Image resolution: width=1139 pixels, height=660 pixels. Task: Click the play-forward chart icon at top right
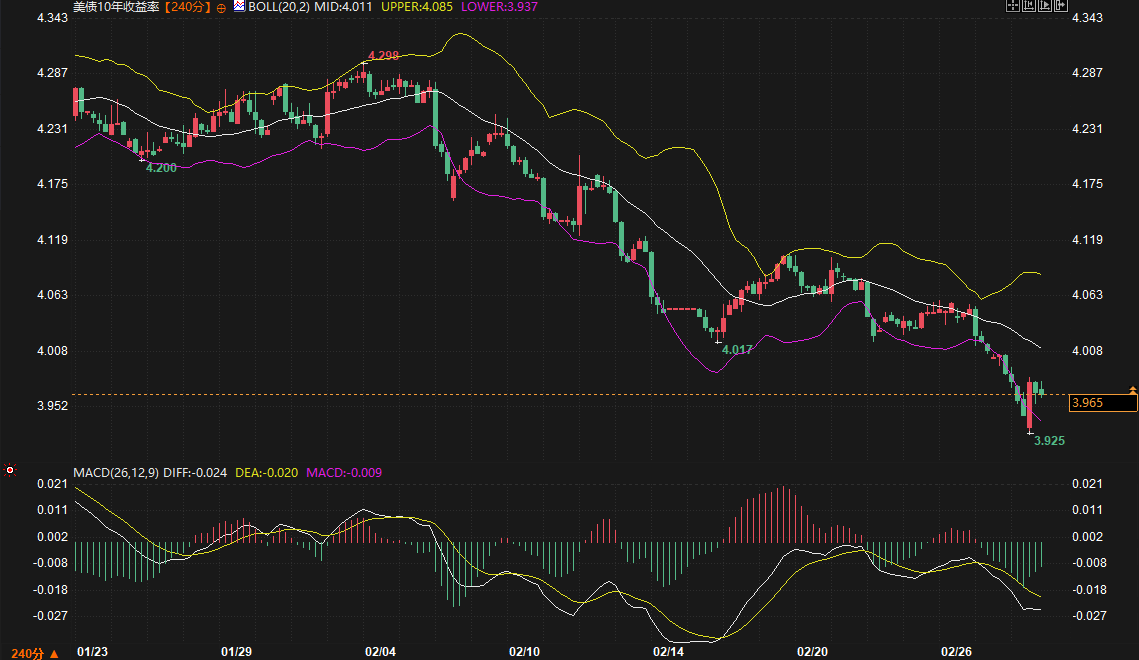[1045, 6]
